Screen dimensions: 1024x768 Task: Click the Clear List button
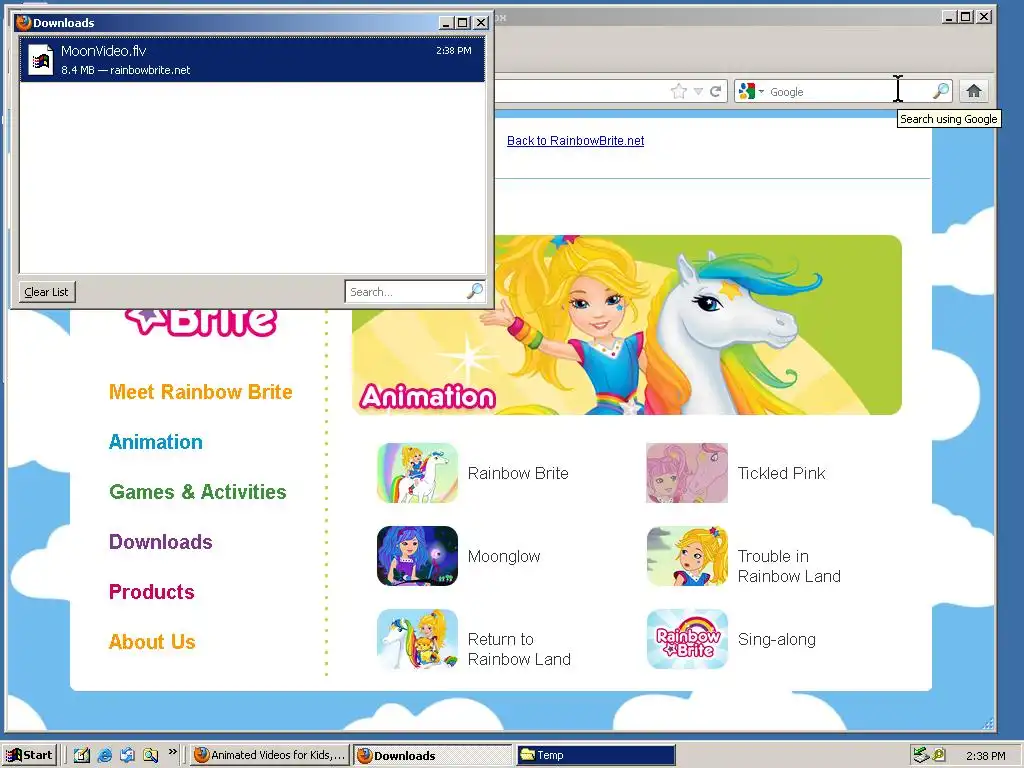pos(46,292)
